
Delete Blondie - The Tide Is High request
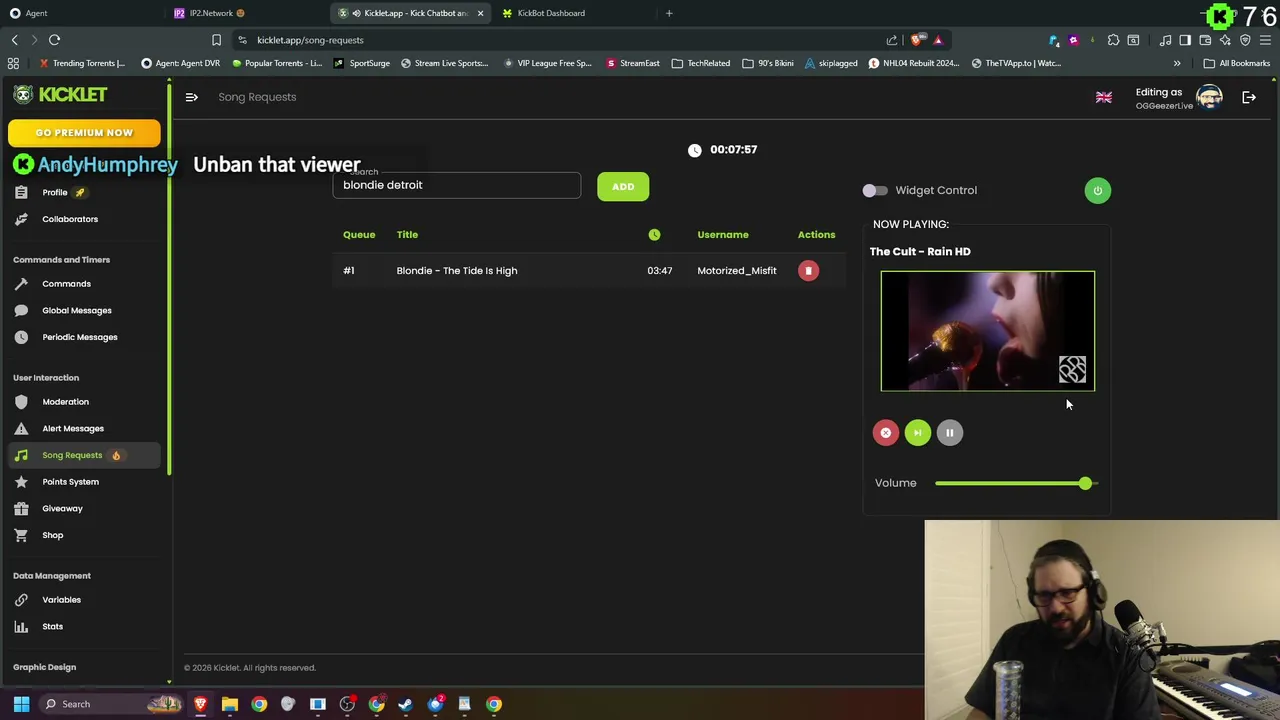(x=808, y=271)
